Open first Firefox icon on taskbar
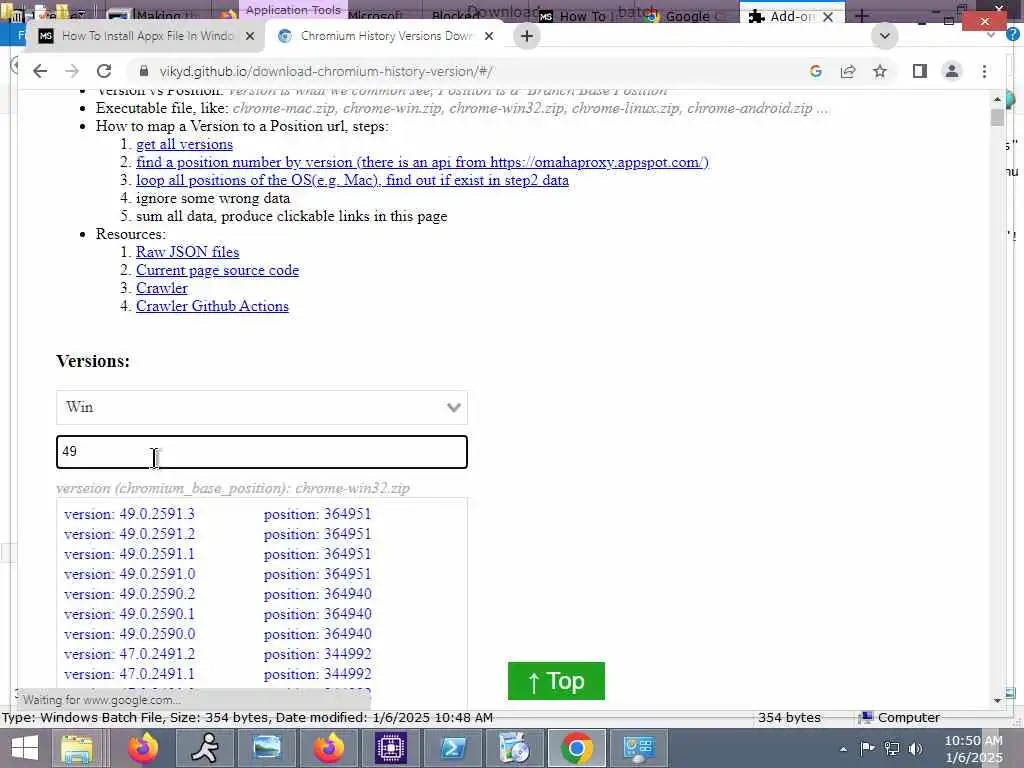The width and height of the screenshot is (1024, 768). pyautogui.click(x=143, y=748)
